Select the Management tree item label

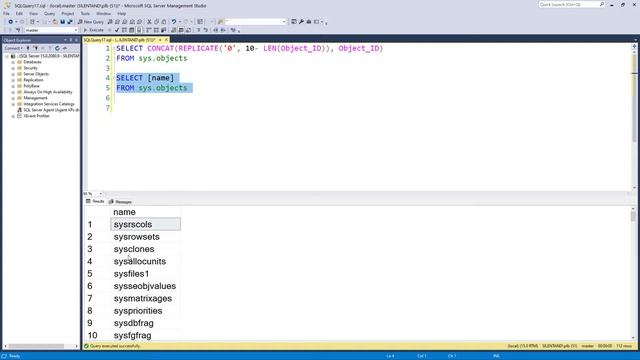tap(35, 98)
